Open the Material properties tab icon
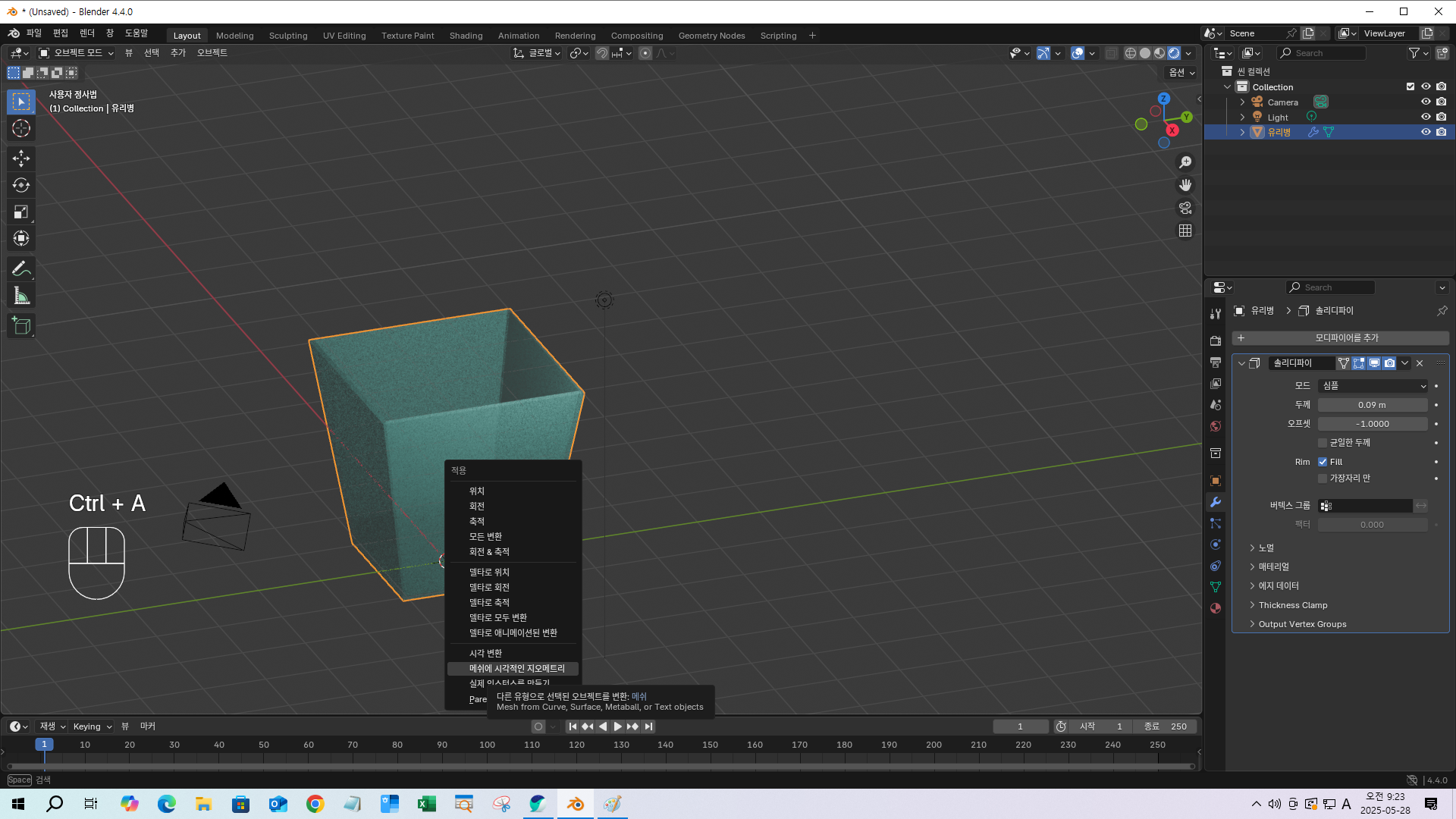 pyautogui.click(x=1216, y=608)
